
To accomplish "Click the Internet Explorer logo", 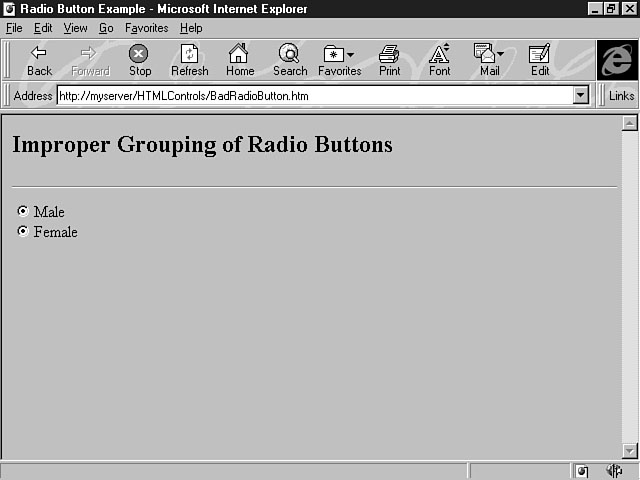I will (617, 59).
